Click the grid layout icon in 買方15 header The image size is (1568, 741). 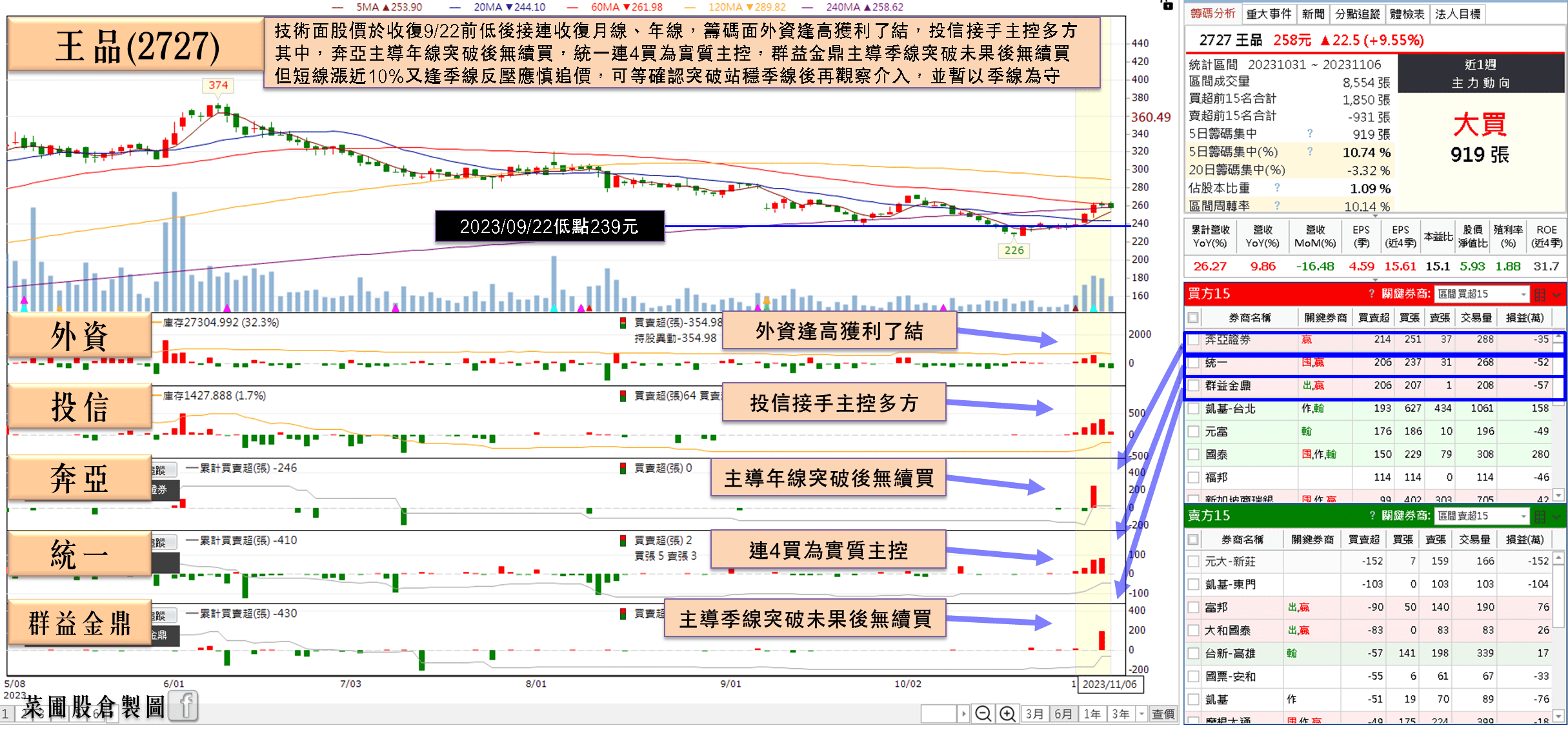click(x=1540, y=294)
